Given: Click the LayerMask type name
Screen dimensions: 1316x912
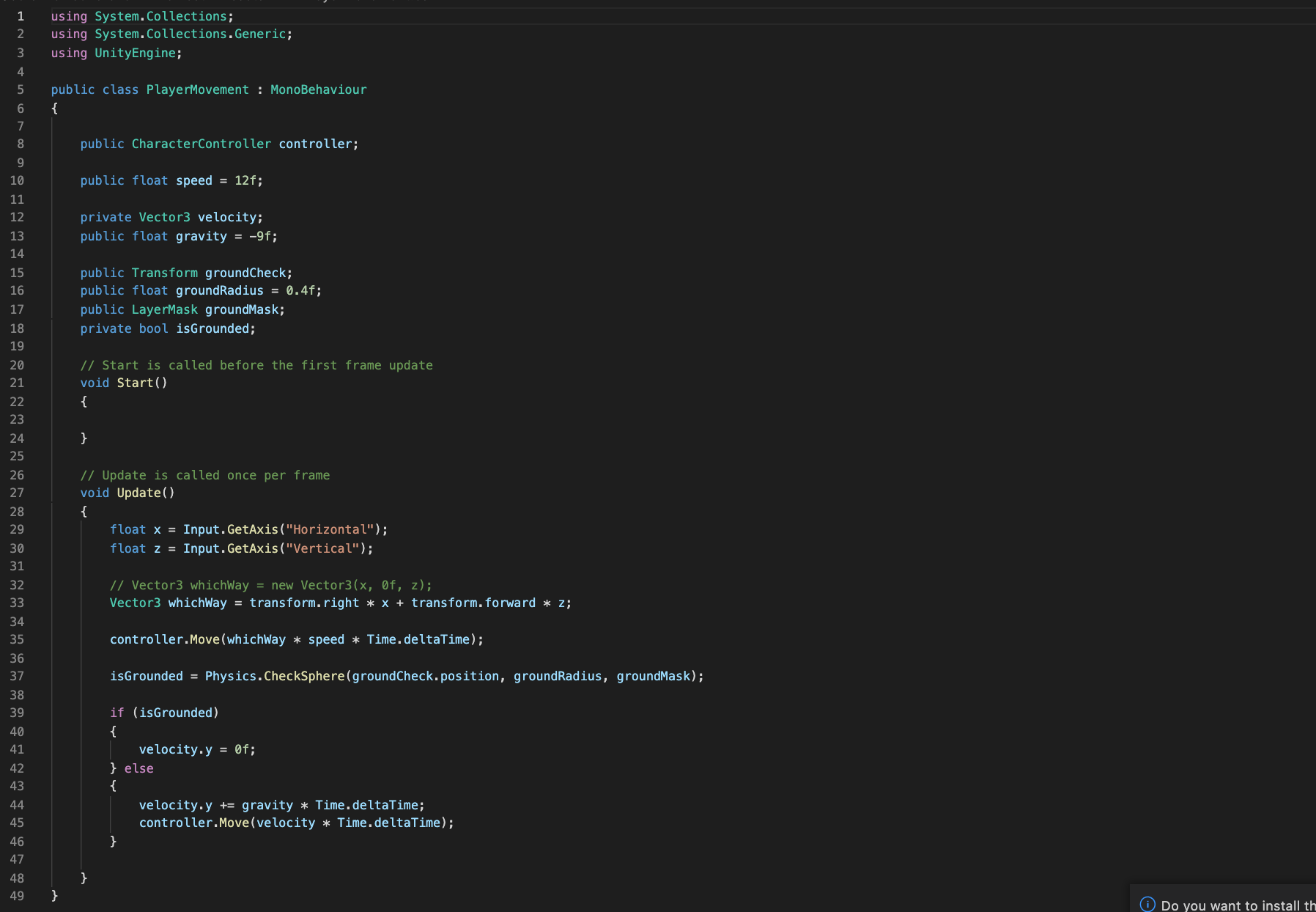Looking at the screenshot, I should pyautogui.click(x=165, y=309).
